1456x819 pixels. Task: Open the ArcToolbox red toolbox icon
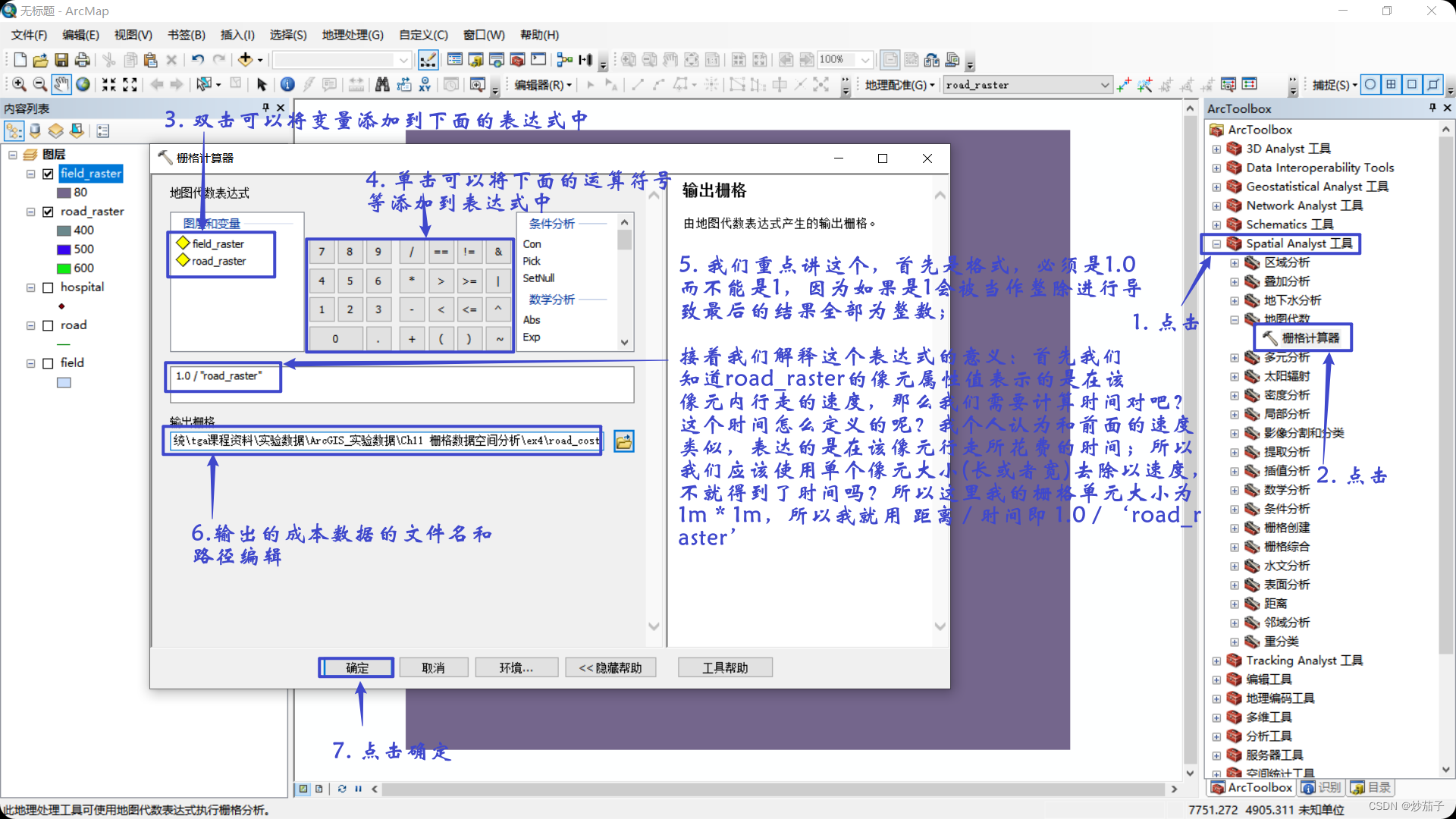coord(518,60)
